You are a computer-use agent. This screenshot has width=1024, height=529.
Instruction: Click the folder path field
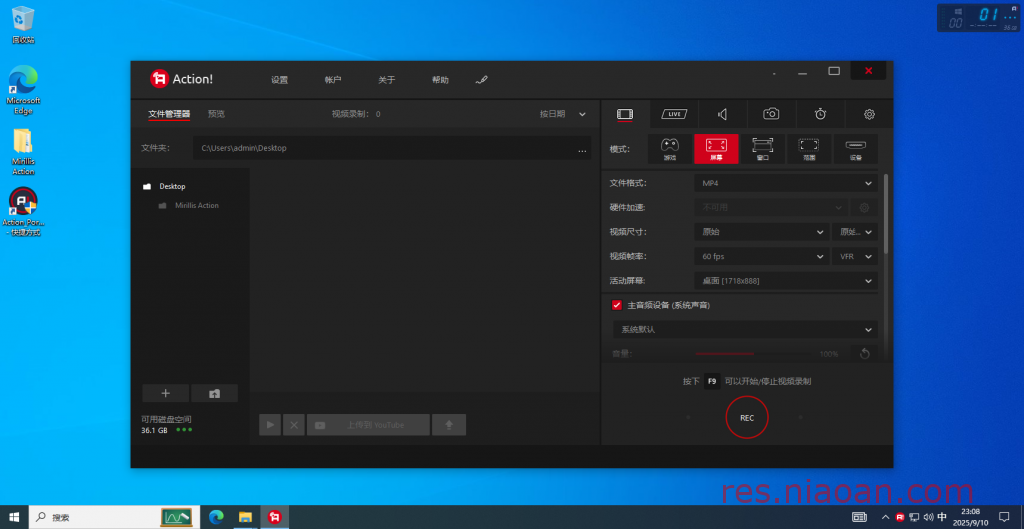pyautogui.click(x=392, y=148)
